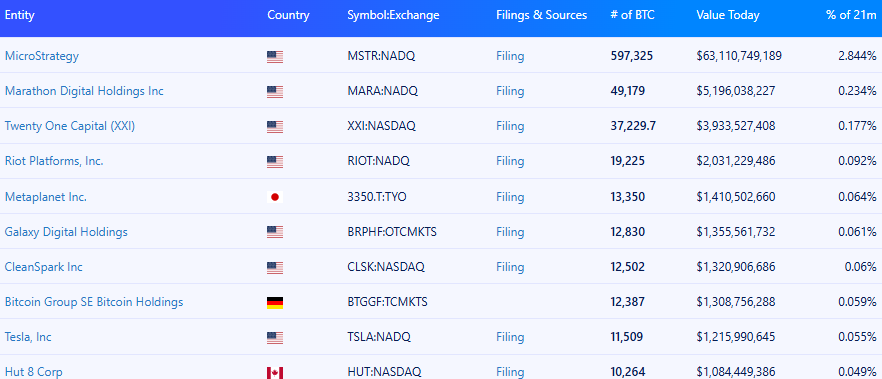Click the Entity column header
The image size is (882, 379).
coord(20,15)
